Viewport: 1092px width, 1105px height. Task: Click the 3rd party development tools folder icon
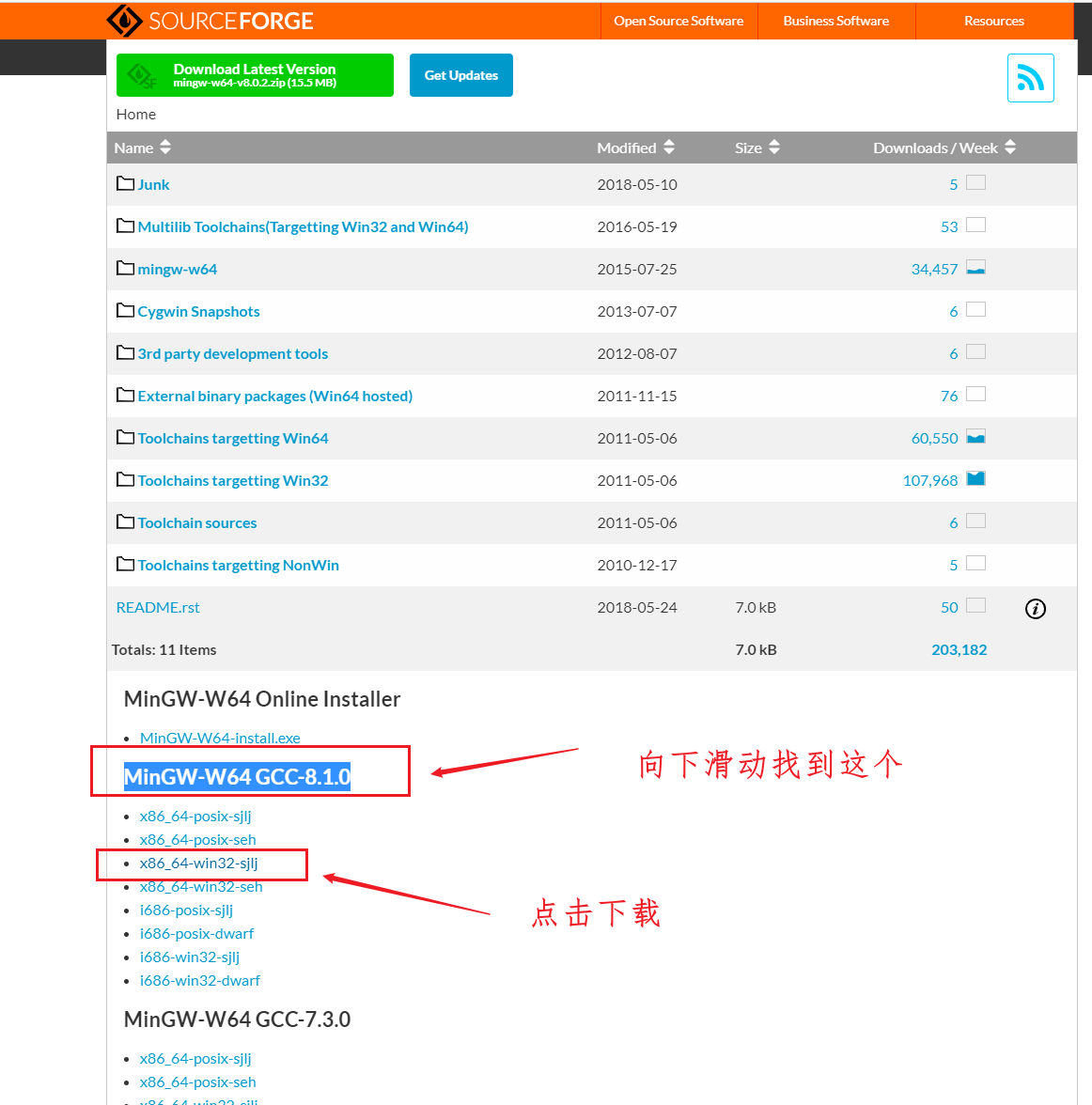tap(126, 353)
